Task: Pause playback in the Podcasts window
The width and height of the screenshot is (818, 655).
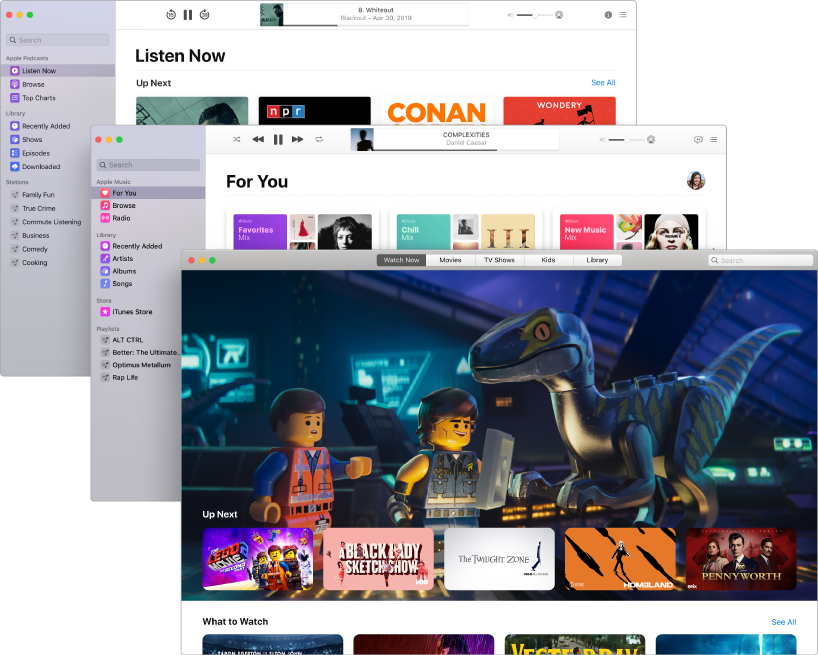Action: tap(188, 15)
